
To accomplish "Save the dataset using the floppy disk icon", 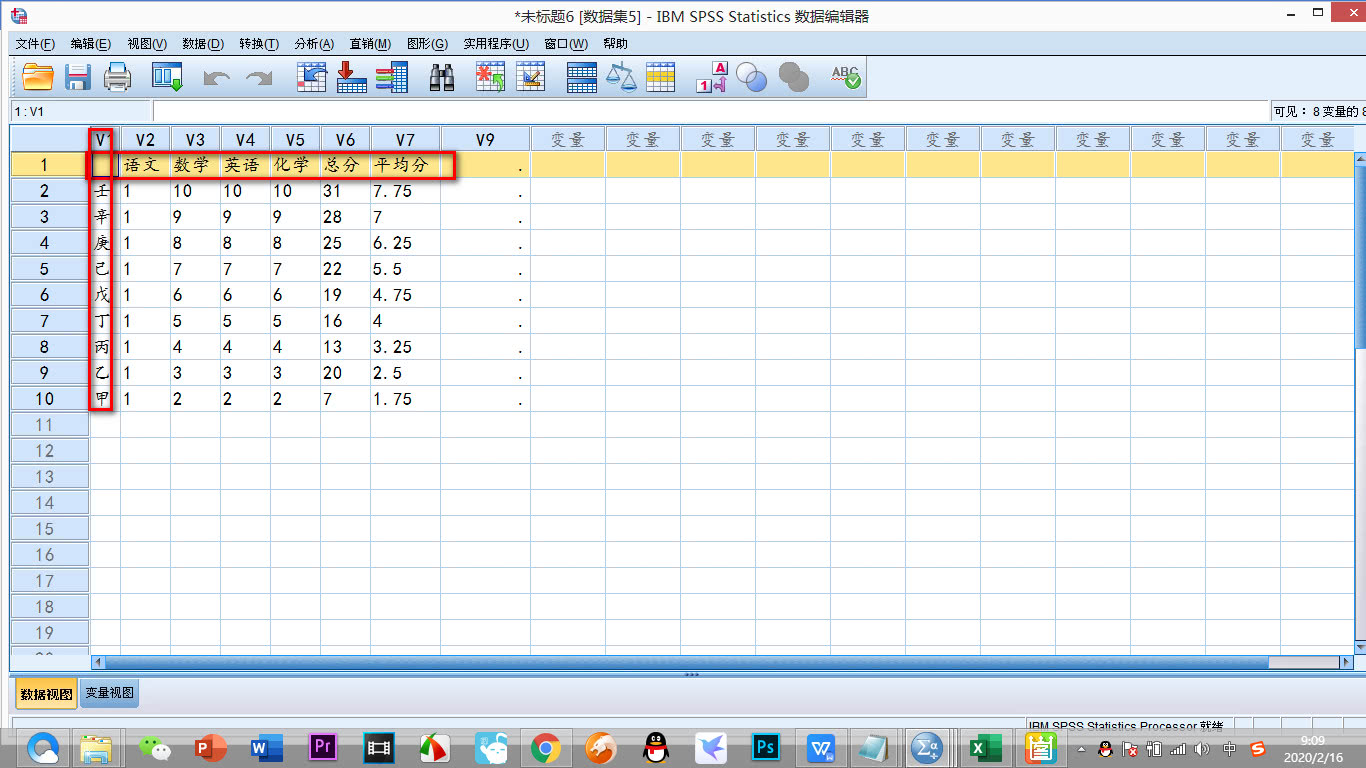I will pos(78,77).
